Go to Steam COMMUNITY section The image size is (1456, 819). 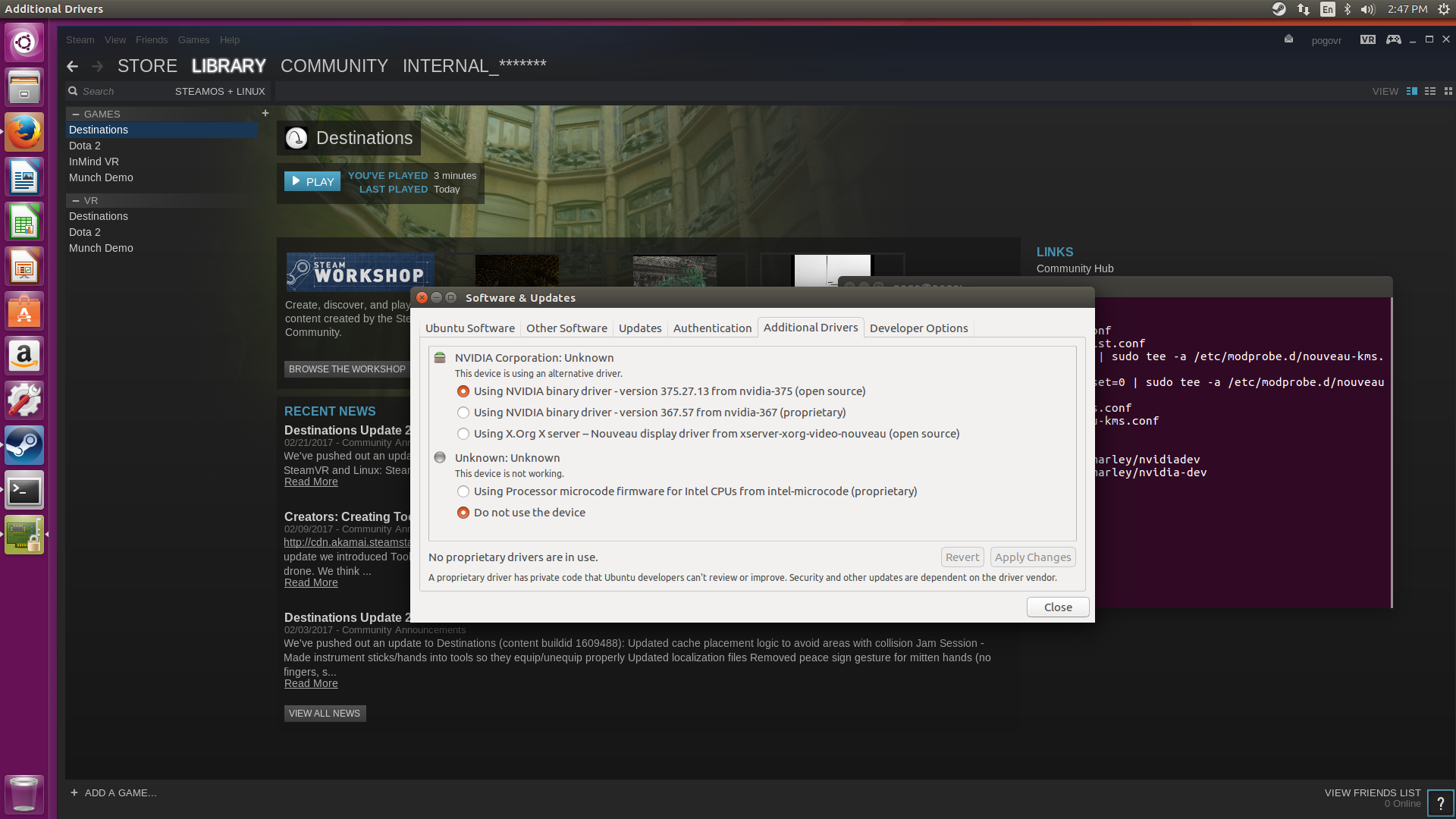click(x=334, y=66)
